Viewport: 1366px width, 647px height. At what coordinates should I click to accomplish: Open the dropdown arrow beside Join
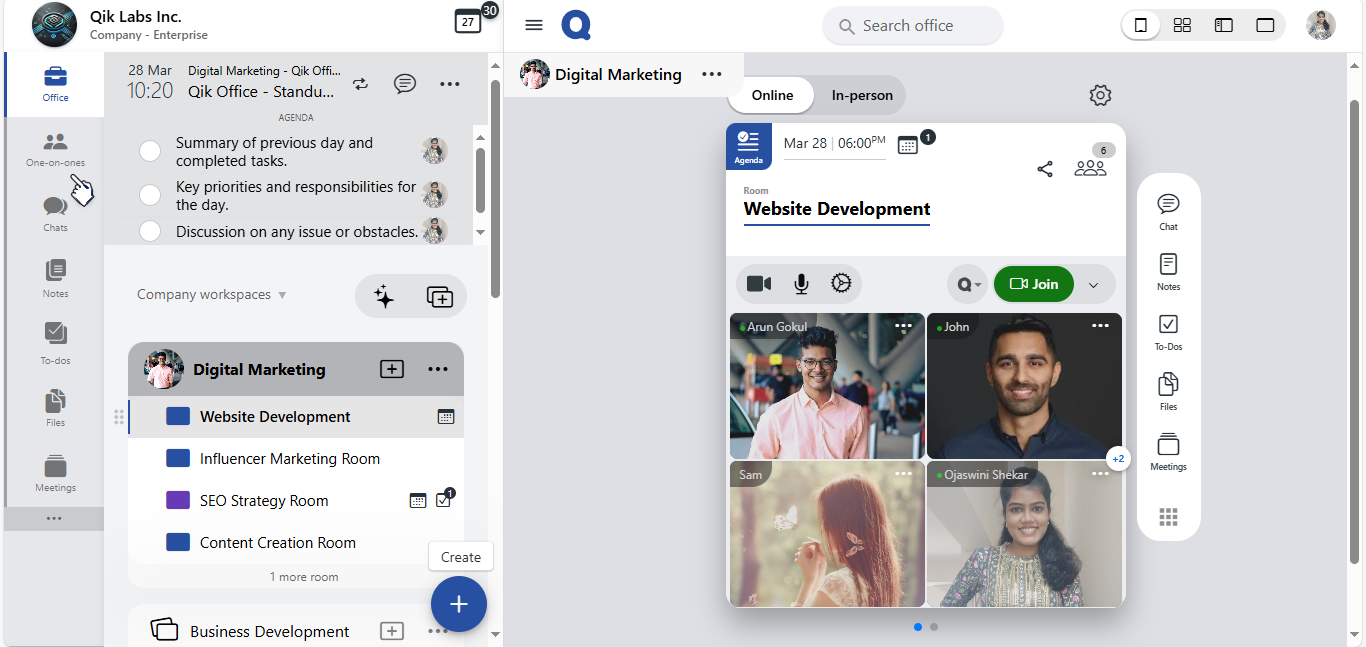(x=1093, y=285)
